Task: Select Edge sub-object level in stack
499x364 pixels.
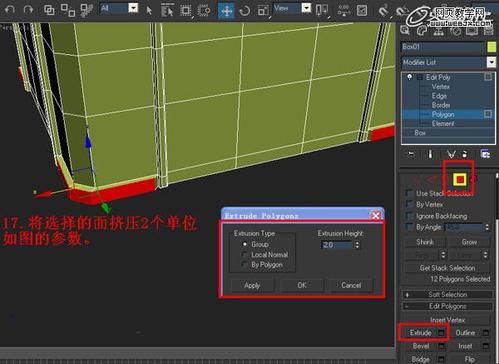Action: 439,96
